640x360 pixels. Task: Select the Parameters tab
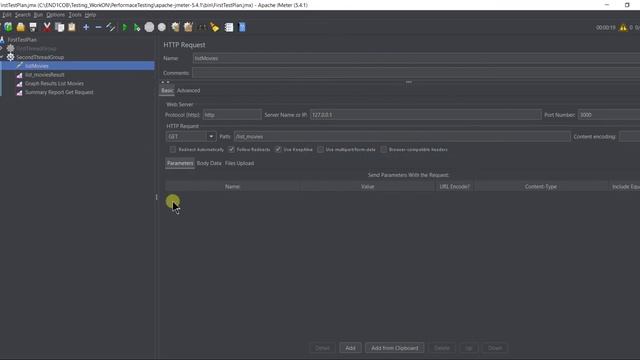coord(180,163)
